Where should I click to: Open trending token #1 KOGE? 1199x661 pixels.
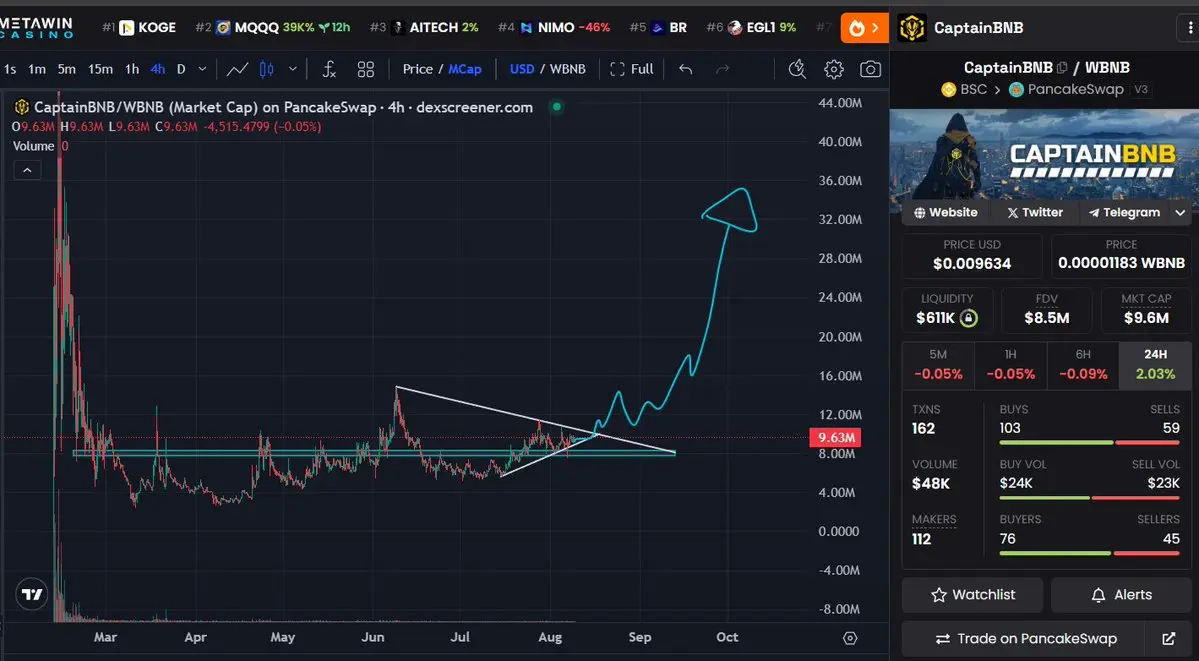pos(139,28)
